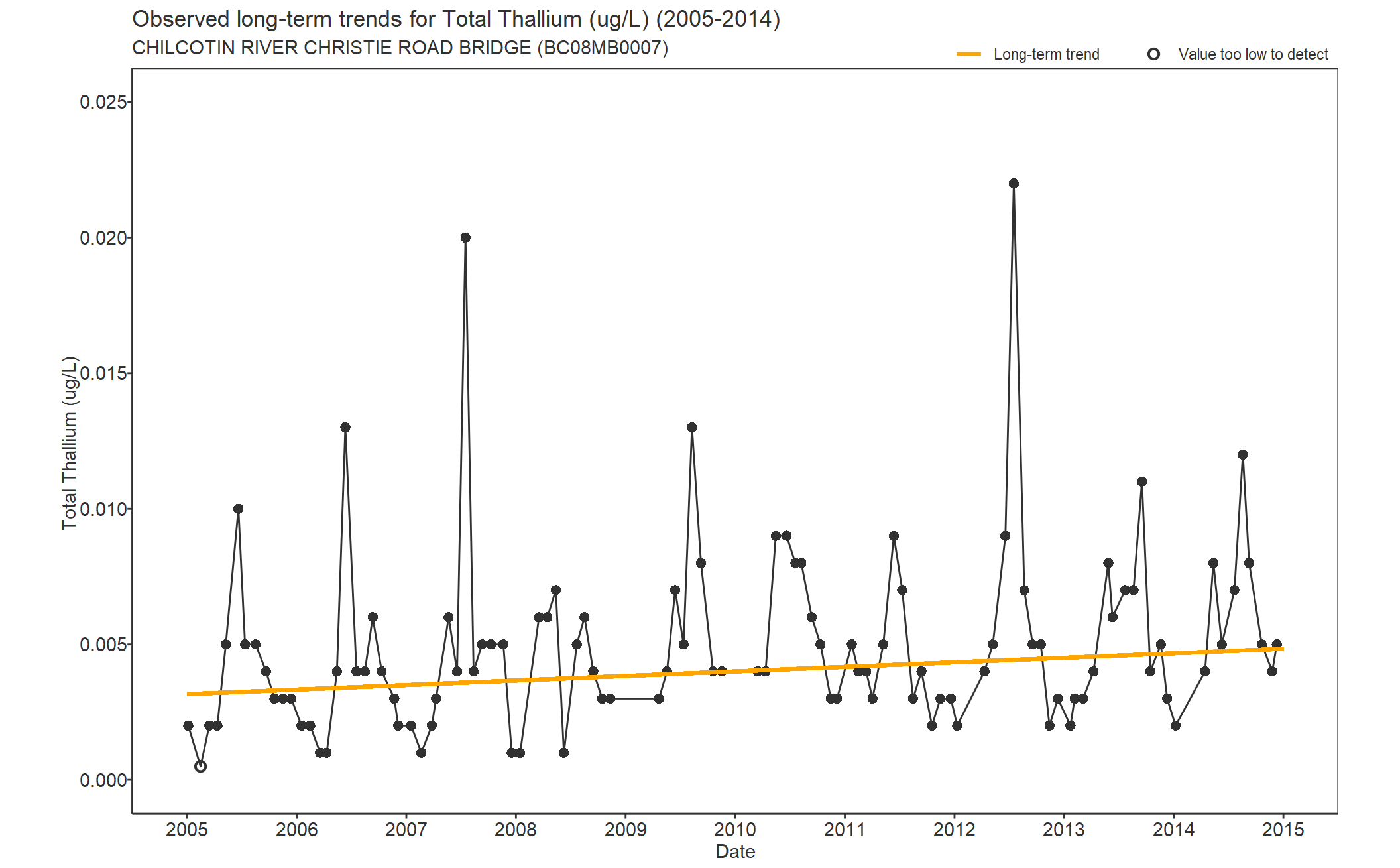This screenshot has width=1400, height=868.
Task: Click the 0.011 peak data point in 2013
Action: pyautogui.click(x=1141, y=482)
